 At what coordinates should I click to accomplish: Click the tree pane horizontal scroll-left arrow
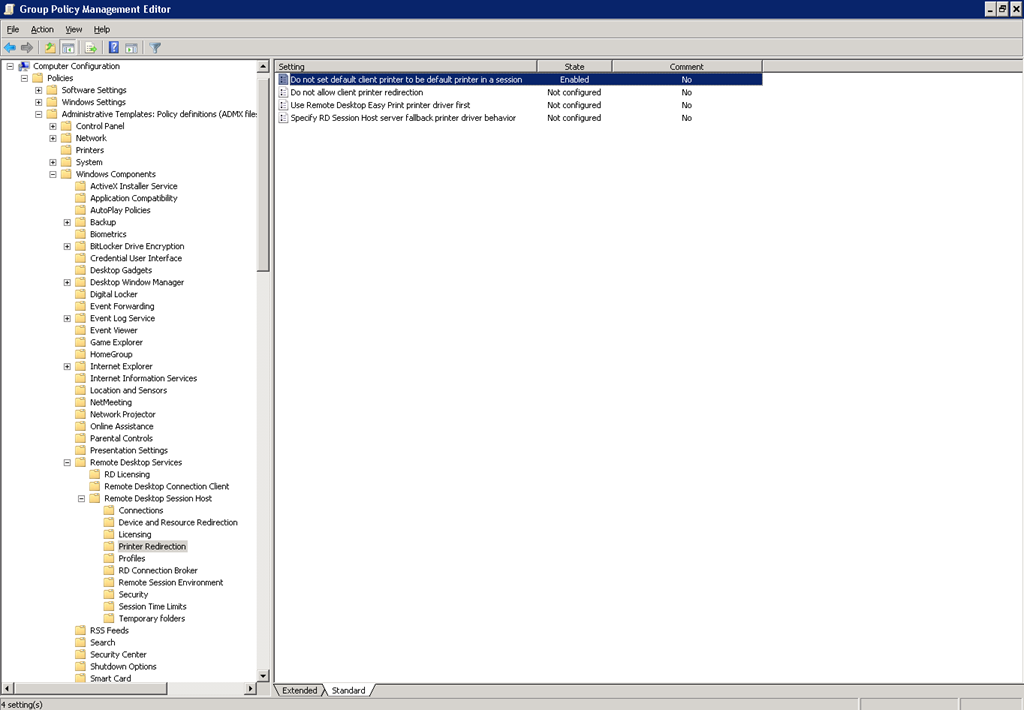pyautogui.click(x=7, y=688)
